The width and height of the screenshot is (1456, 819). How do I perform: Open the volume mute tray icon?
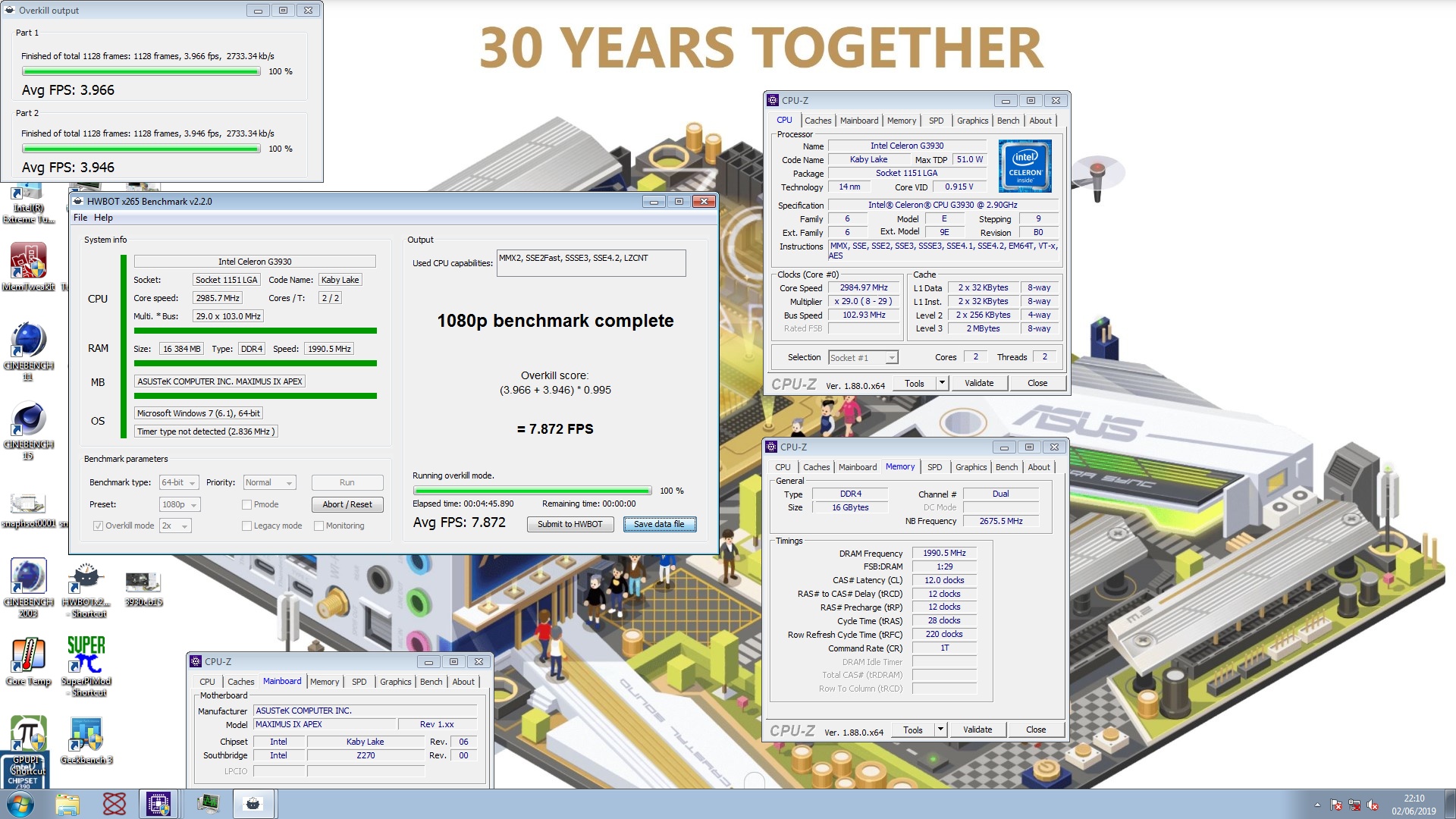pyautogui.click(x=1372, y=805)
